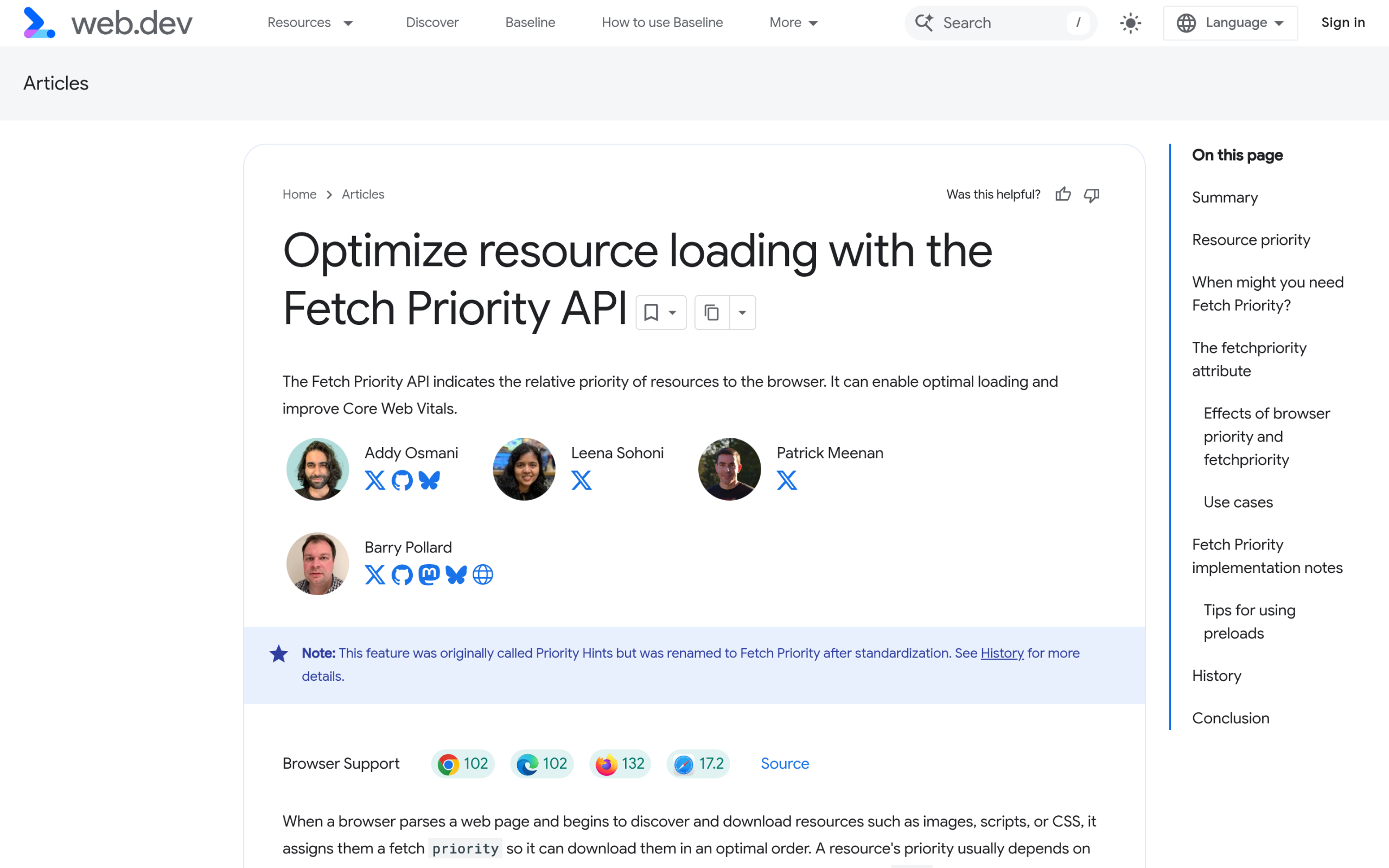Click the globe icon in Language button

point(1186,23)
